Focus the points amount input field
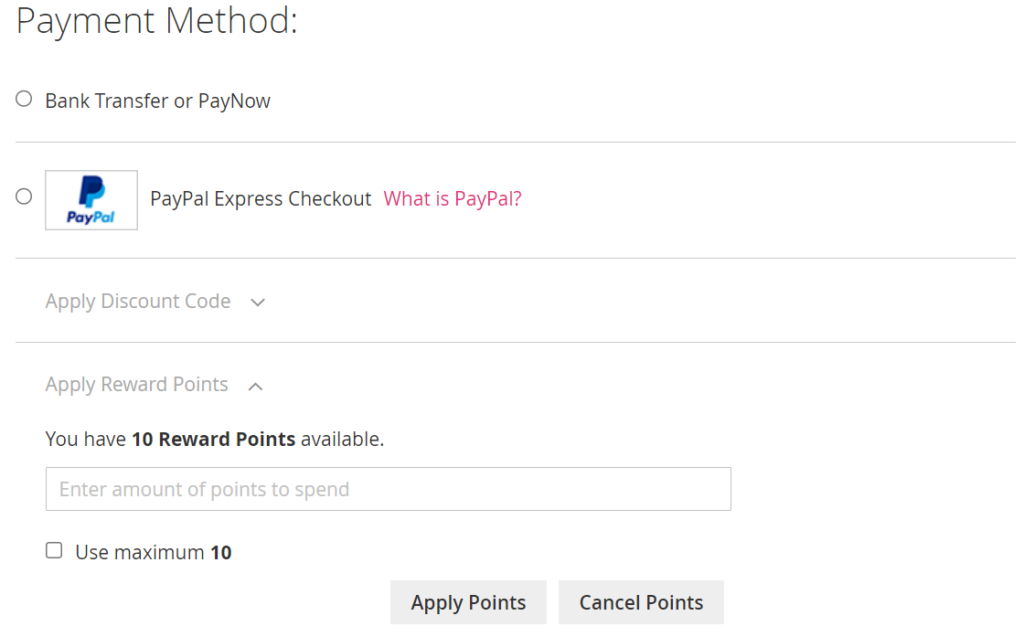This screenshot has height=637, width=1024. [389, 489]
